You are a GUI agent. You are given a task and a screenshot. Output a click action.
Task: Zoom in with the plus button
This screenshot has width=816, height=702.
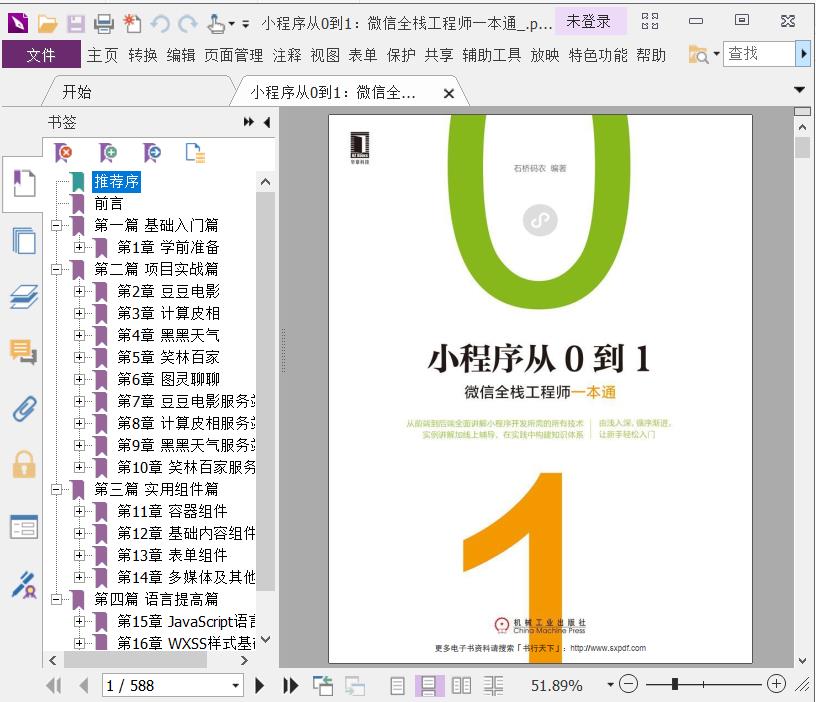(x=776, y=684)
